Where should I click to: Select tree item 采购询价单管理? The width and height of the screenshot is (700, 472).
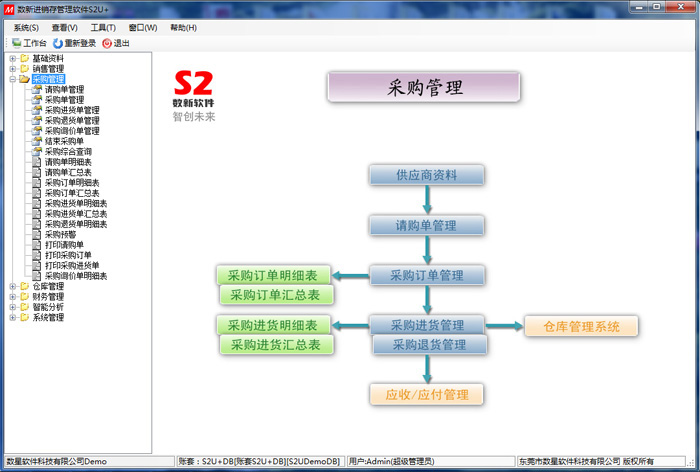pos(72,131)
